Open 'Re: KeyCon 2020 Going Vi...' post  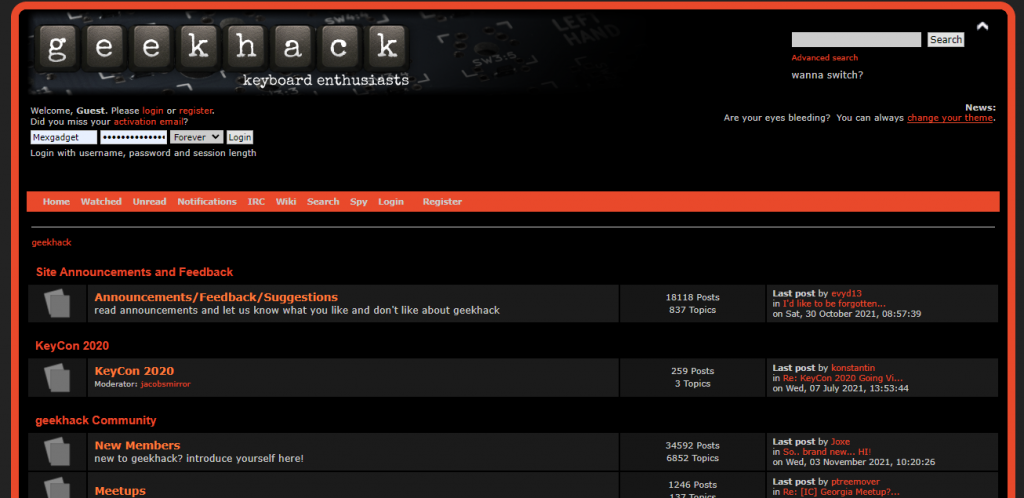click(842, 379)
